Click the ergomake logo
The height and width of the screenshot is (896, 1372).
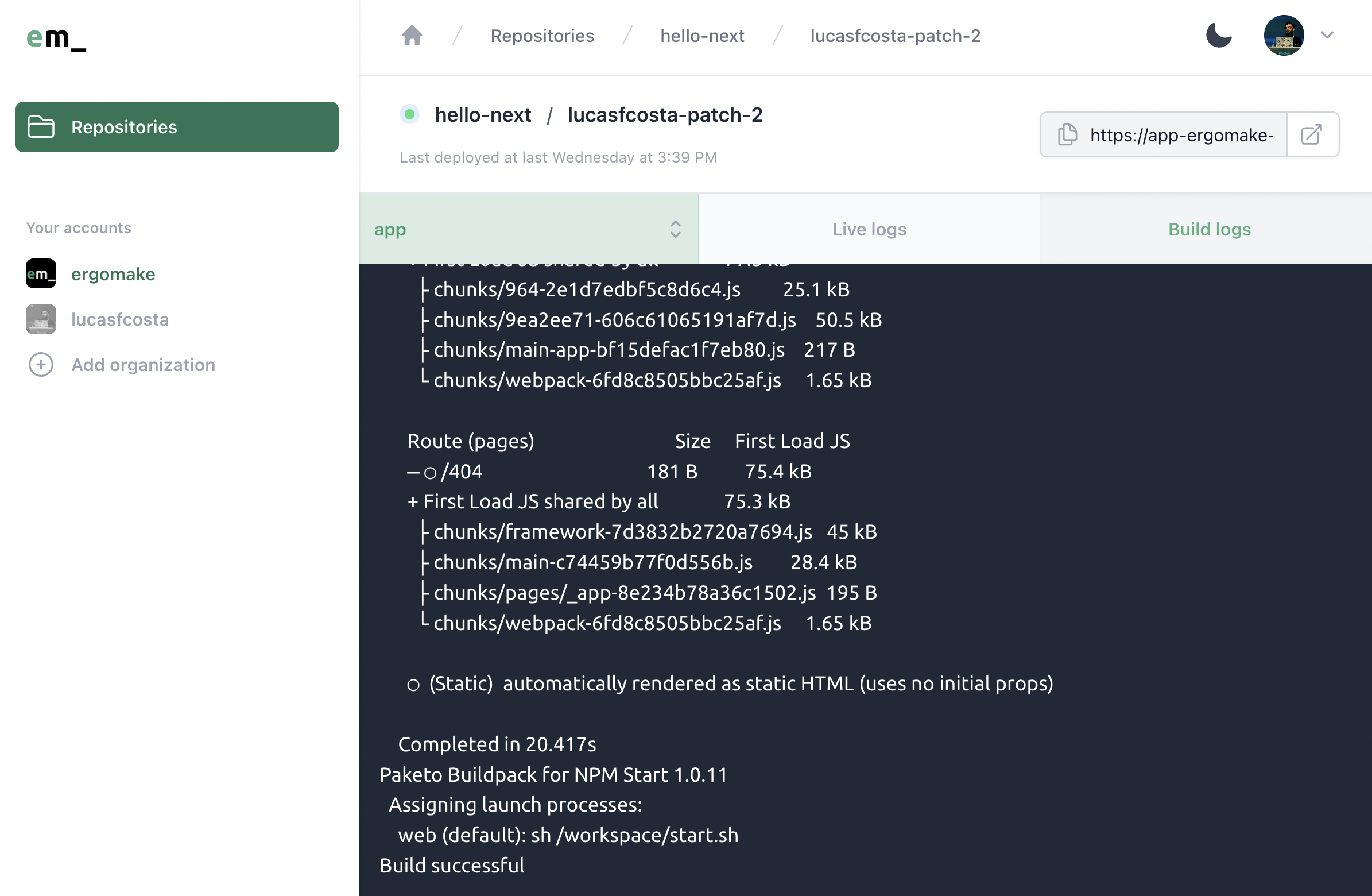coord(56,40)
